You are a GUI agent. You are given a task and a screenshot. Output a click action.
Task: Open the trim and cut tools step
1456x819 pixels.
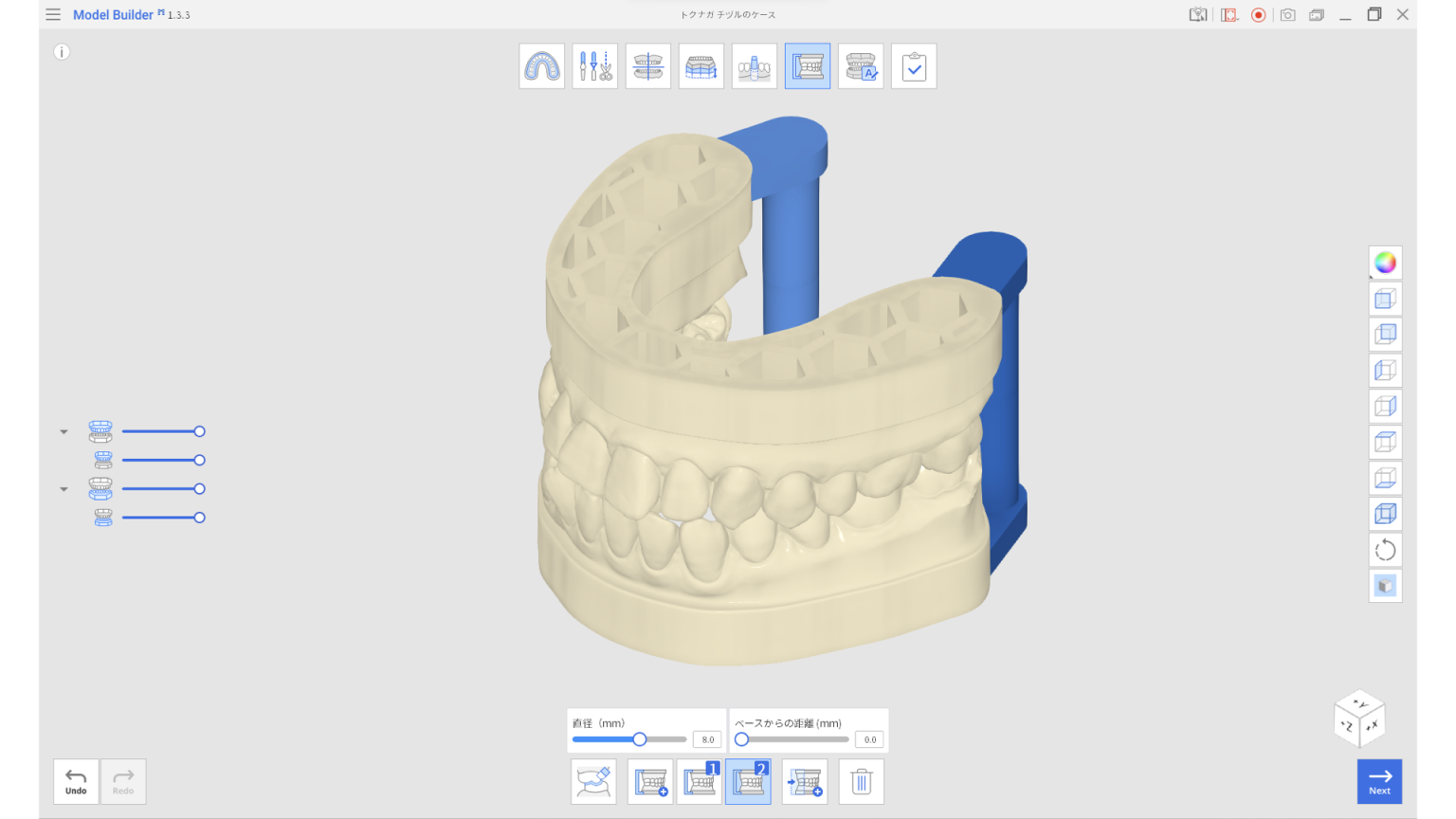click(594, 65)
